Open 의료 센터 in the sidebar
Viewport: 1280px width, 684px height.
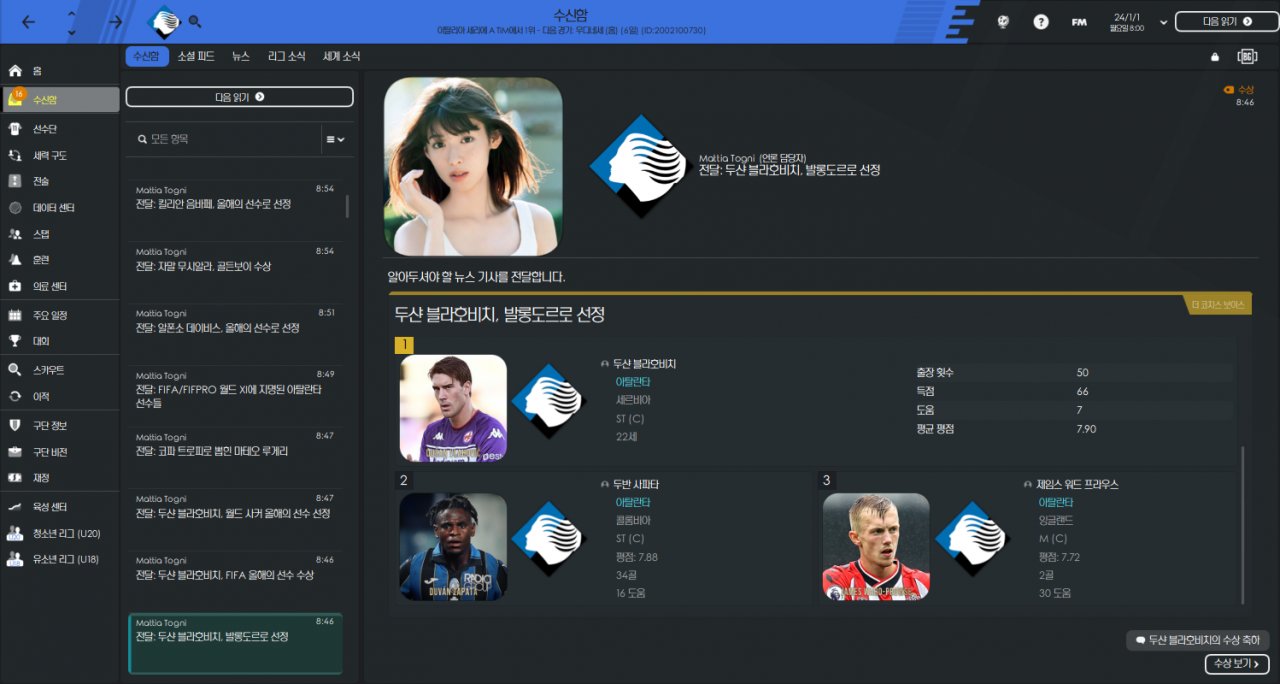[60, 286]
